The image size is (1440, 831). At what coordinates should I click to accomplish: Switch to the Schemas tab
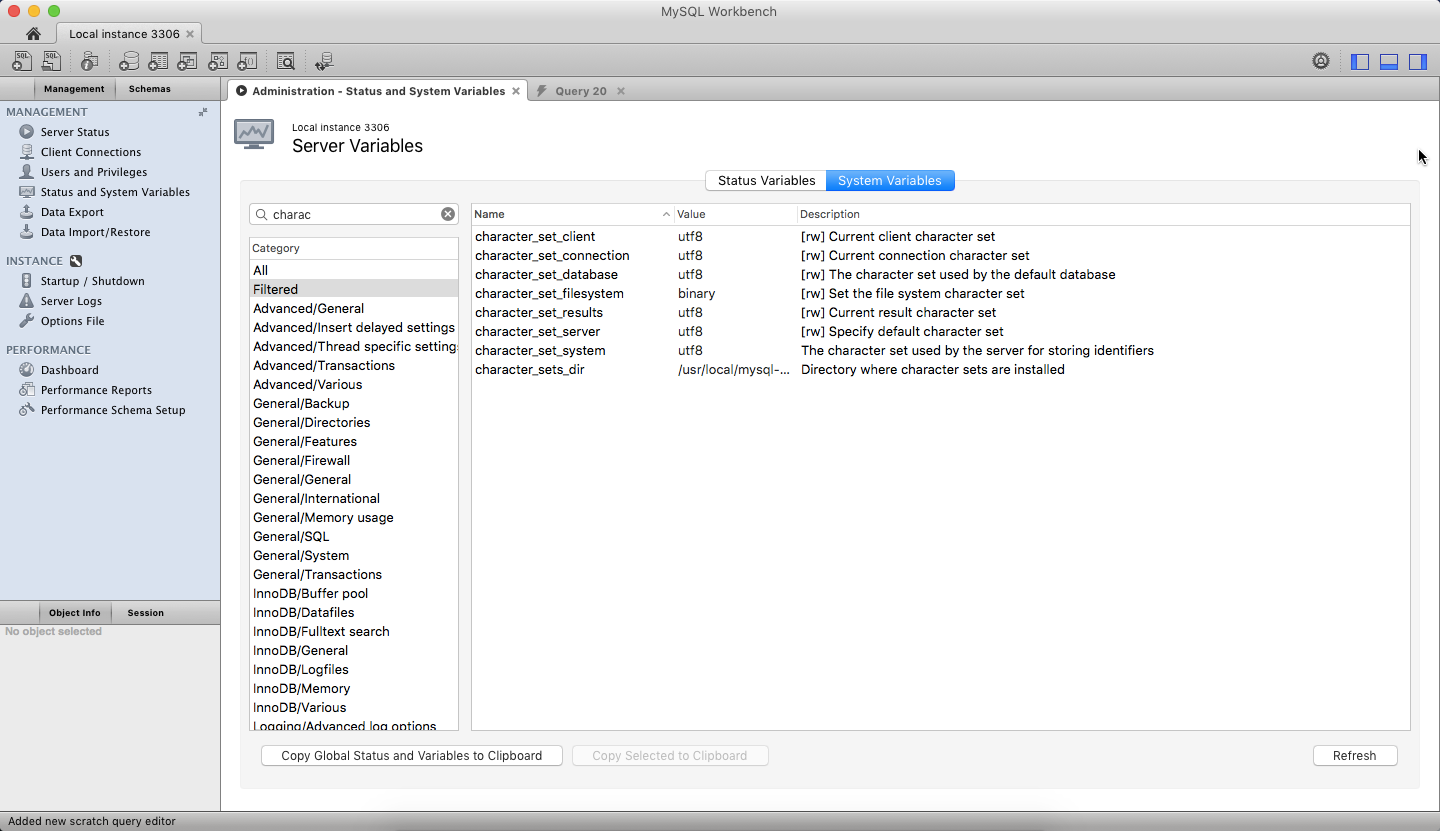pos(150,89)
